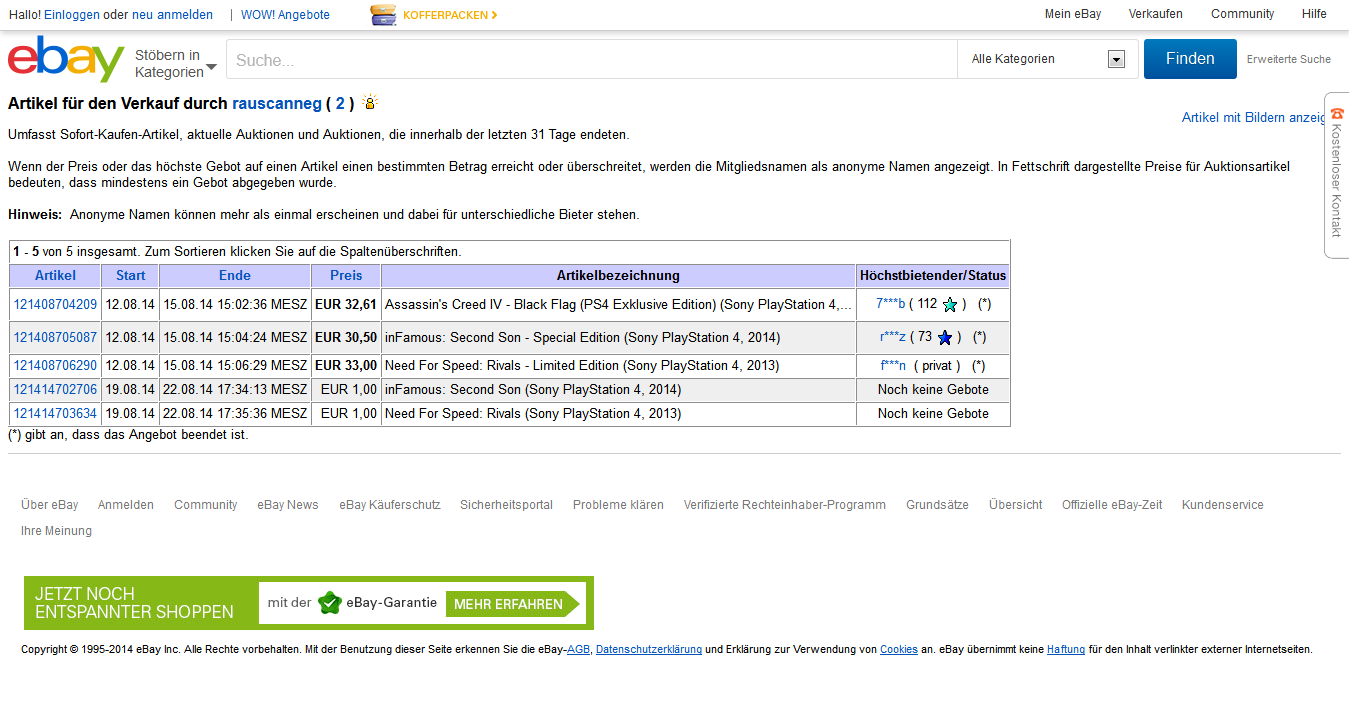
Task: Click the new-member icon beside rauscanneg
Action: [370, 102]
